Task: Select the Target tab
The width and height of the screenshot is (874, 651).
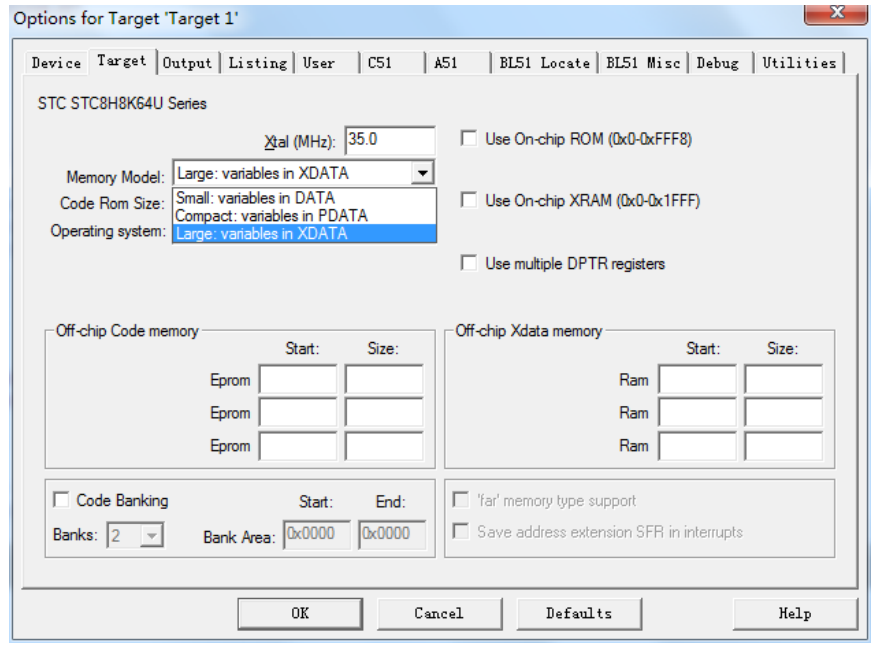Action: pyautogui.click(x=122, y=61)
